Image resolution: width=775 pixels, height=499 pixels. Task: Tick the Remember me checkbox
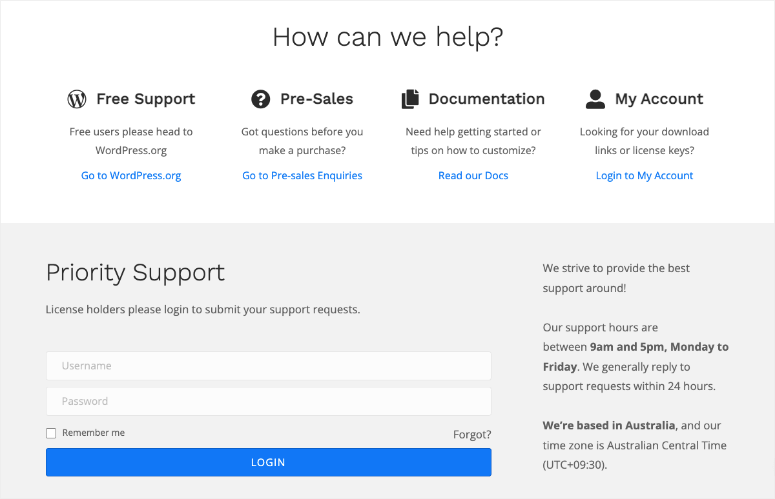tap(51, 433)
